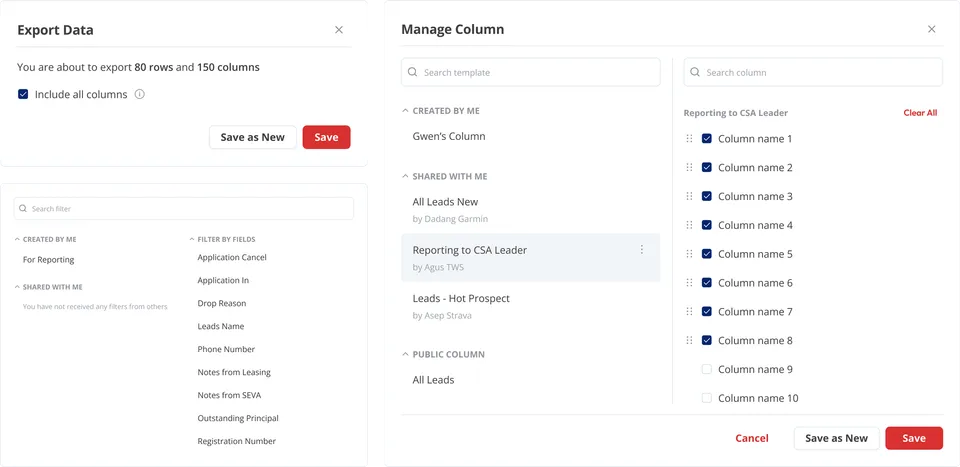Focus the Search template input
The image size is (960, 467).
pos(531,72)
